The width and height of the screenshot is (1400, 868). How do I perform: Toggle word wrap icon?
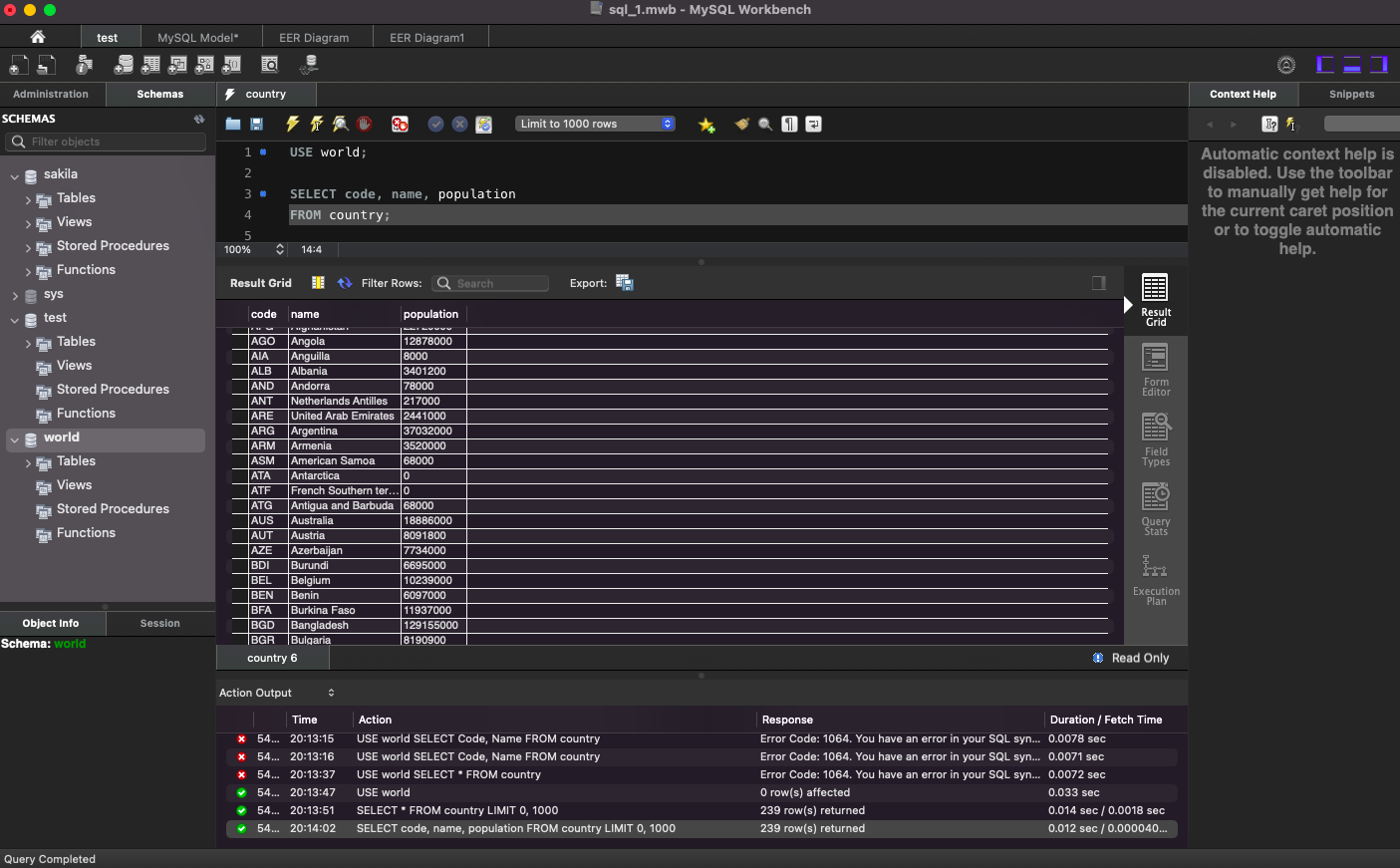813,125
